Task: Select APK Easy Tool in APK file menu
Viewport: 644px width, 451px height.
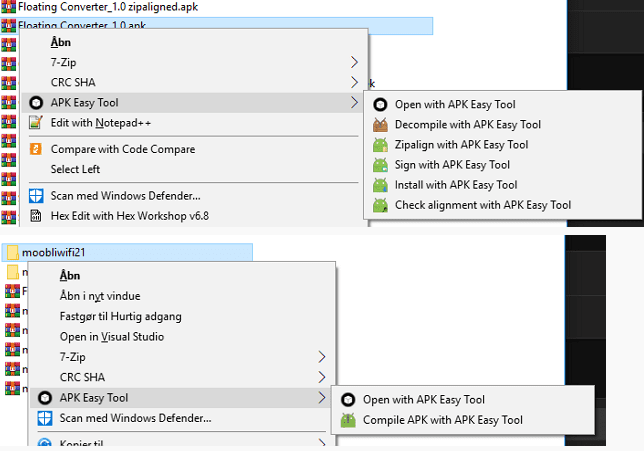Action: pos(194,103)
